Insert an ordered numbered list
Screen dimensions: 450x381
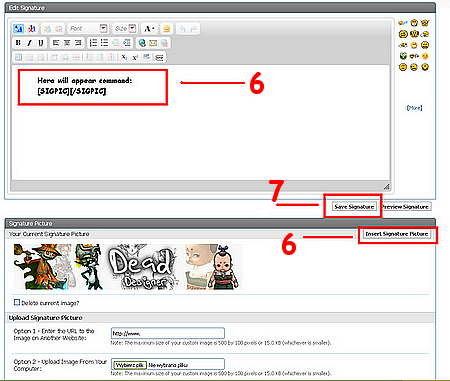tap(93, 43)
